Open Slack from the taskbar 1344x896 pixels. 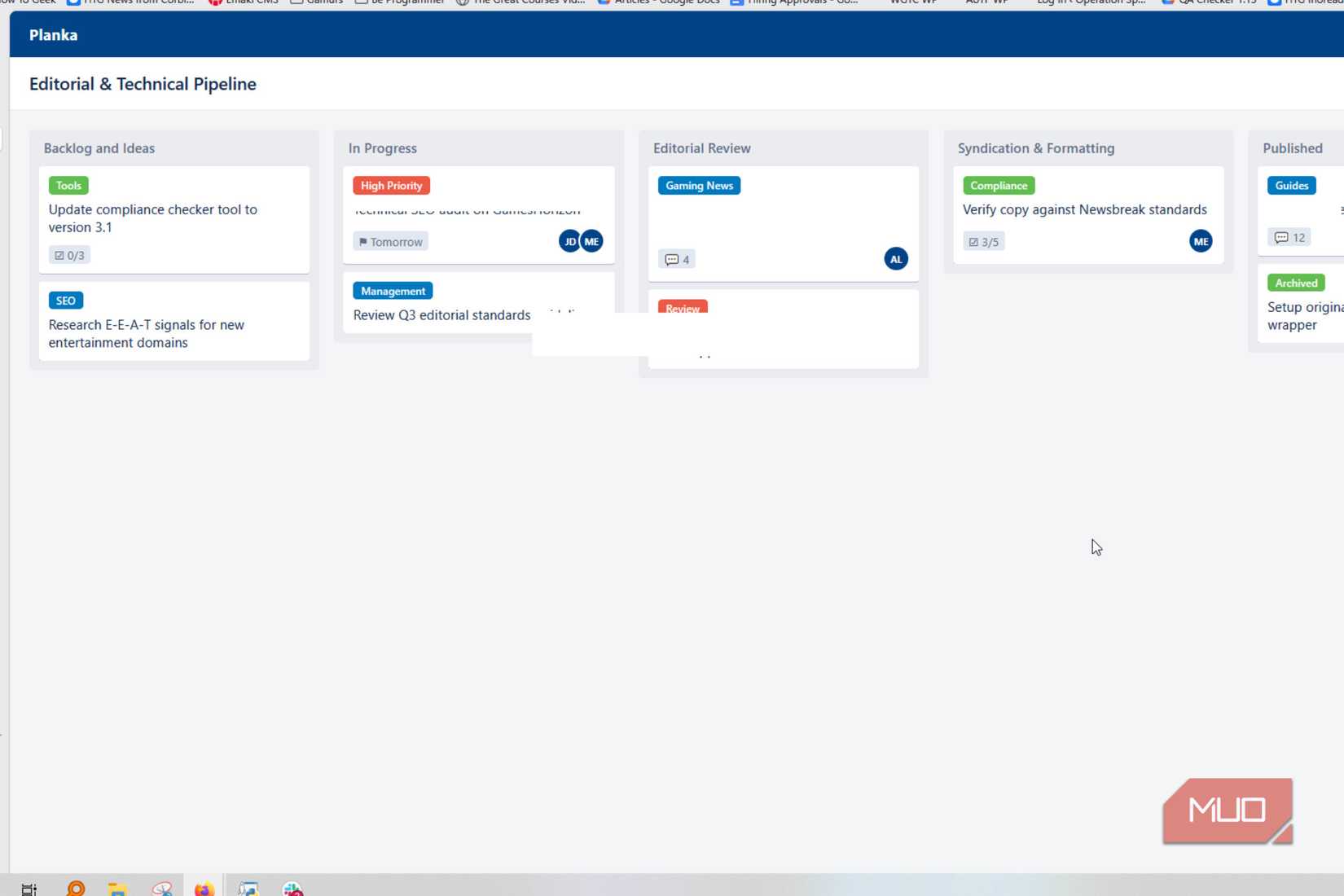tap(292, 888)
